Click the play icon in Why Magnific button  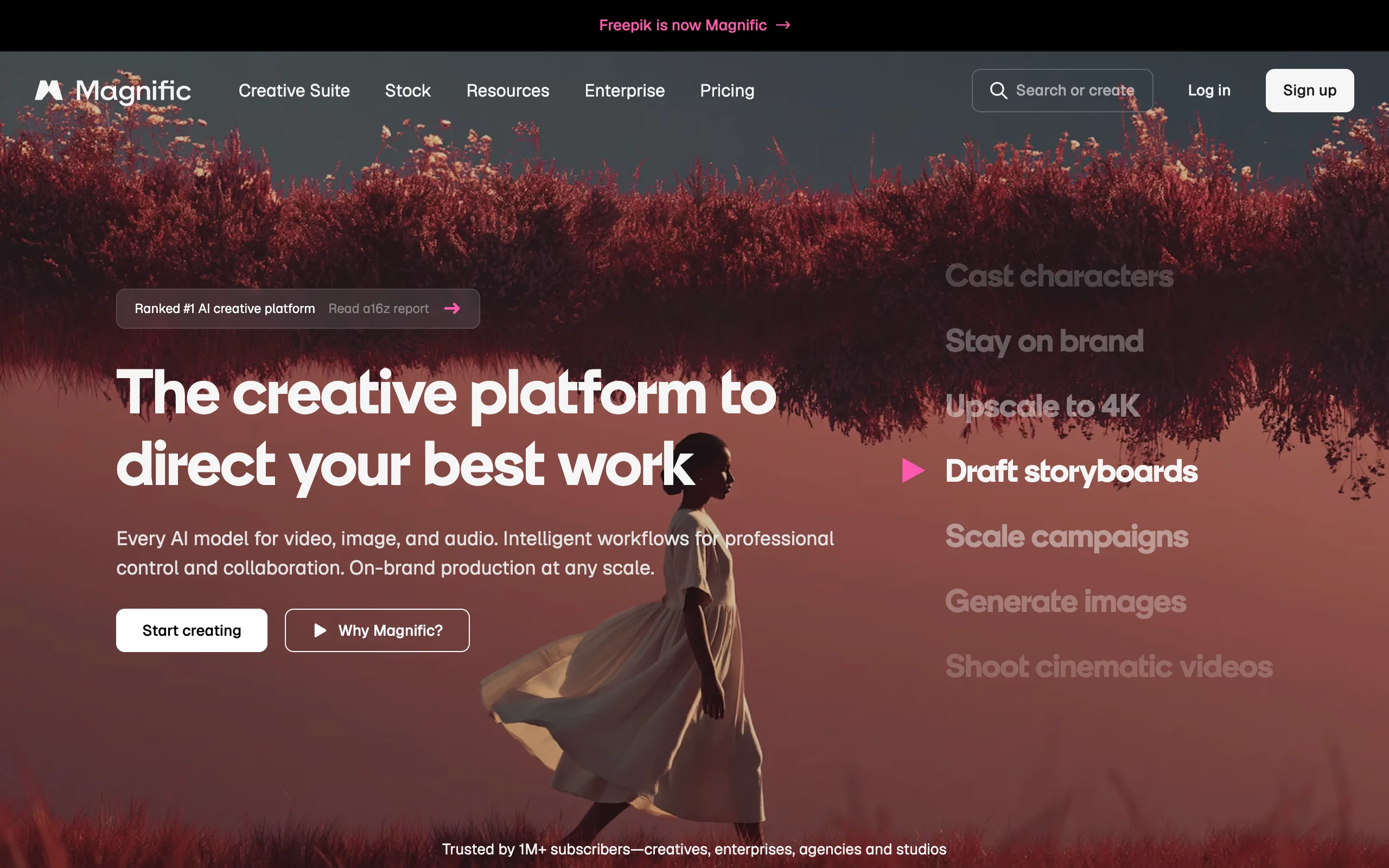pos(320,630)
